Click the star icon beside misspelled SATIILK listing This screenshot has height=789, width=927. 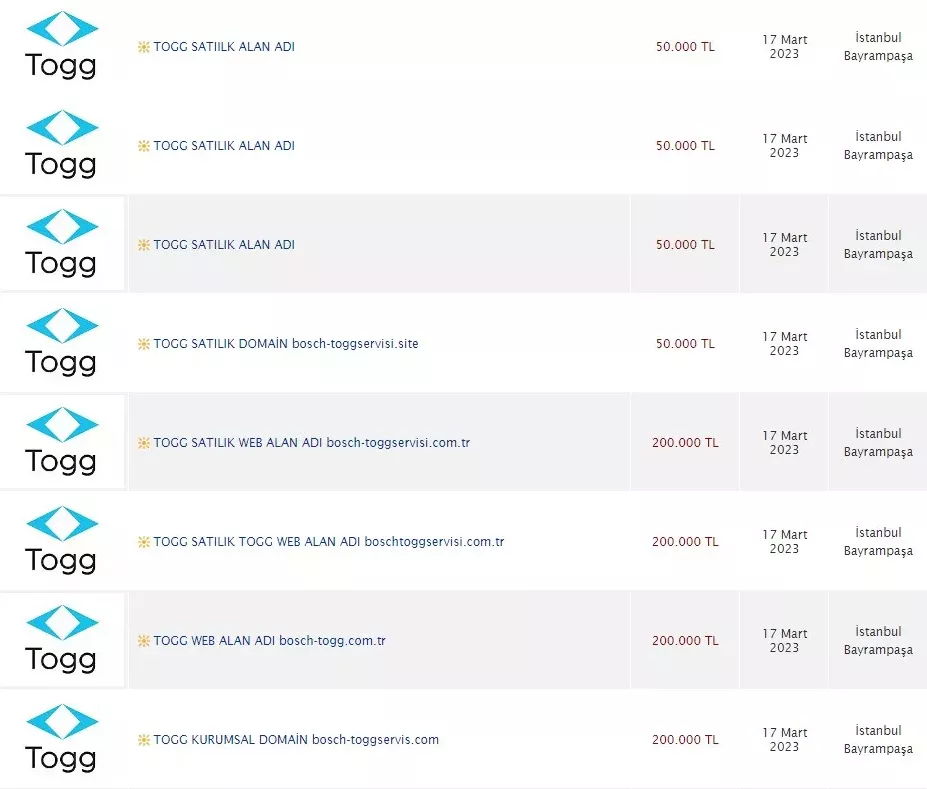click(144, 47)
